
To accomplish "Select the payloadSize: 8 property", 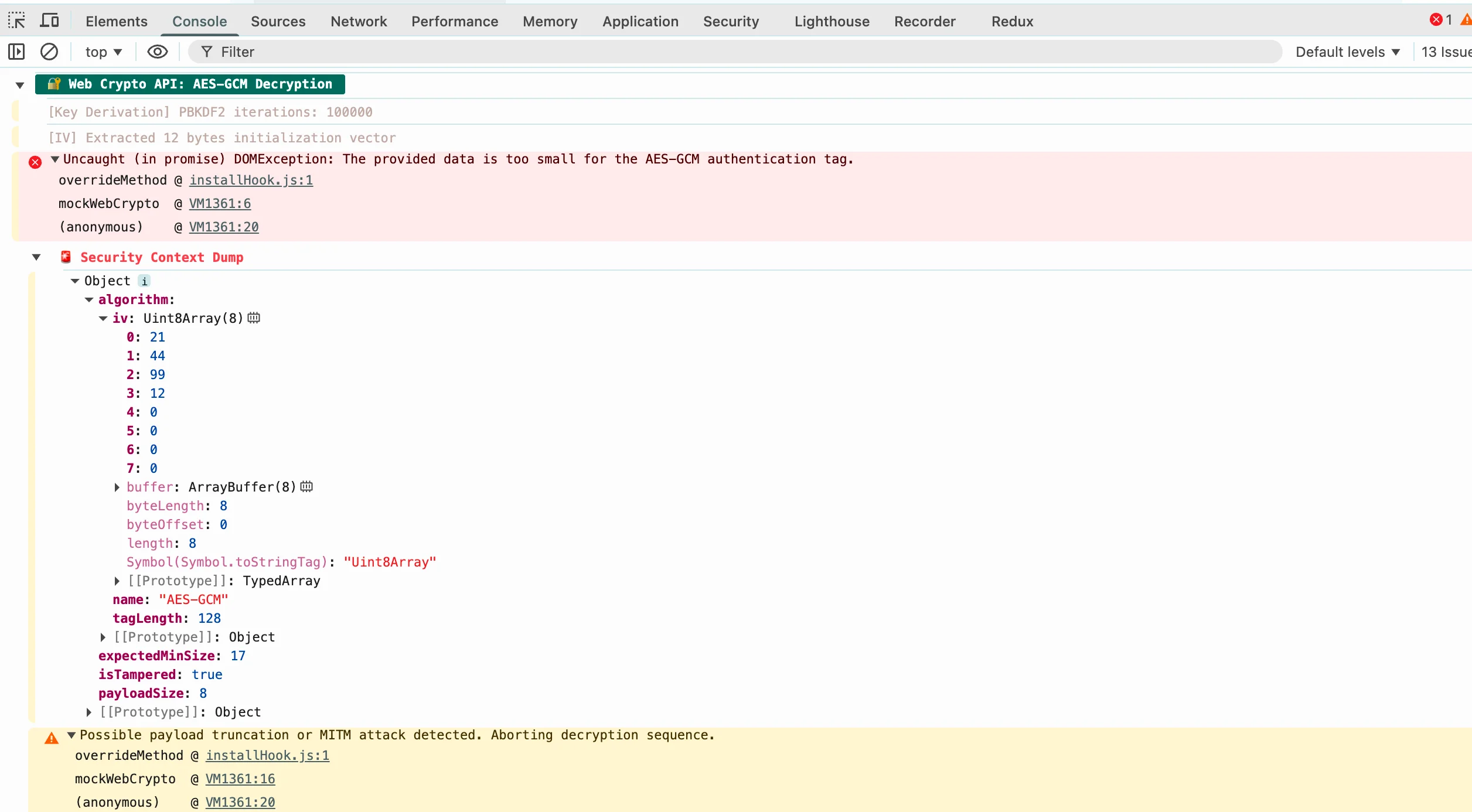I will [x=152, y=694].
